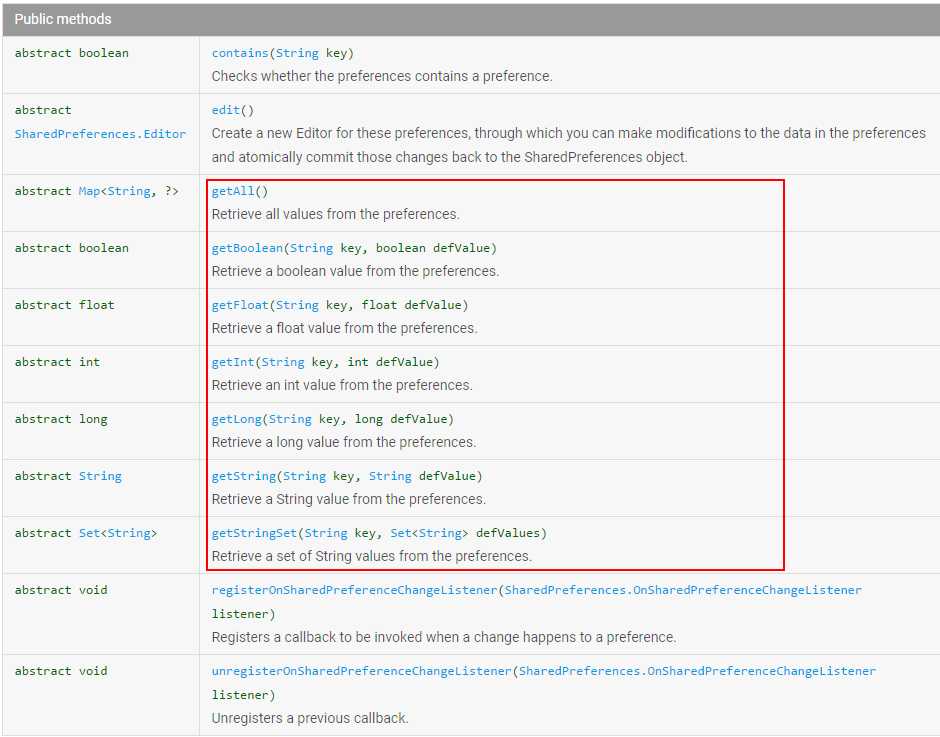Image resolution: width=940 pixels, height=737 pixels.
Task: Click String parameter type in getFloat signature
Action: (297, 305)
